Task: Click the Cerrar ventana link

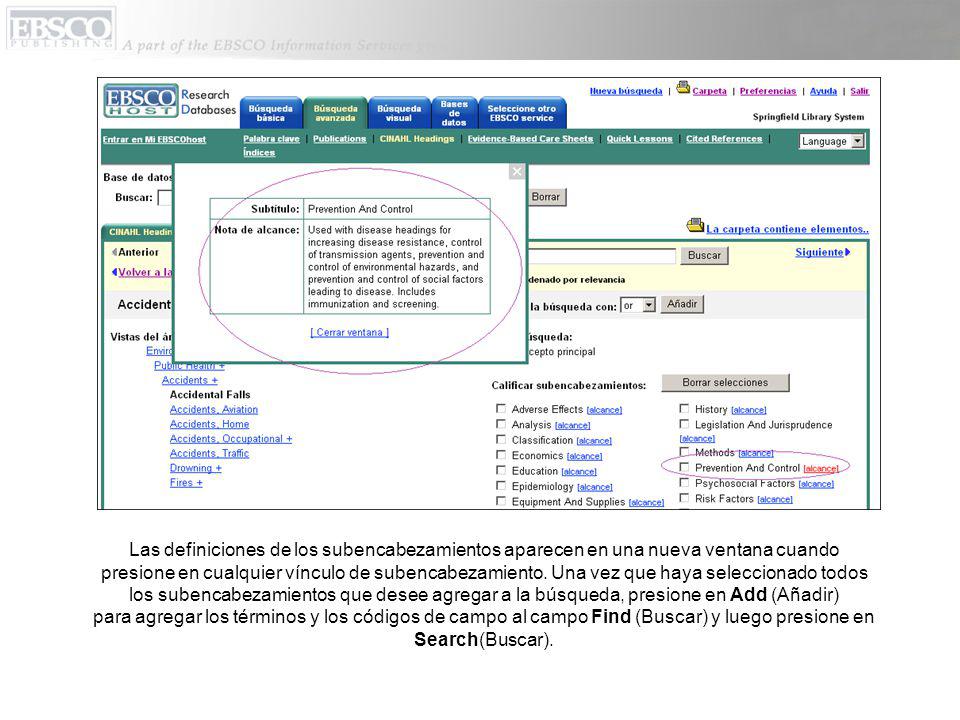Action: (x=350, y=332)
